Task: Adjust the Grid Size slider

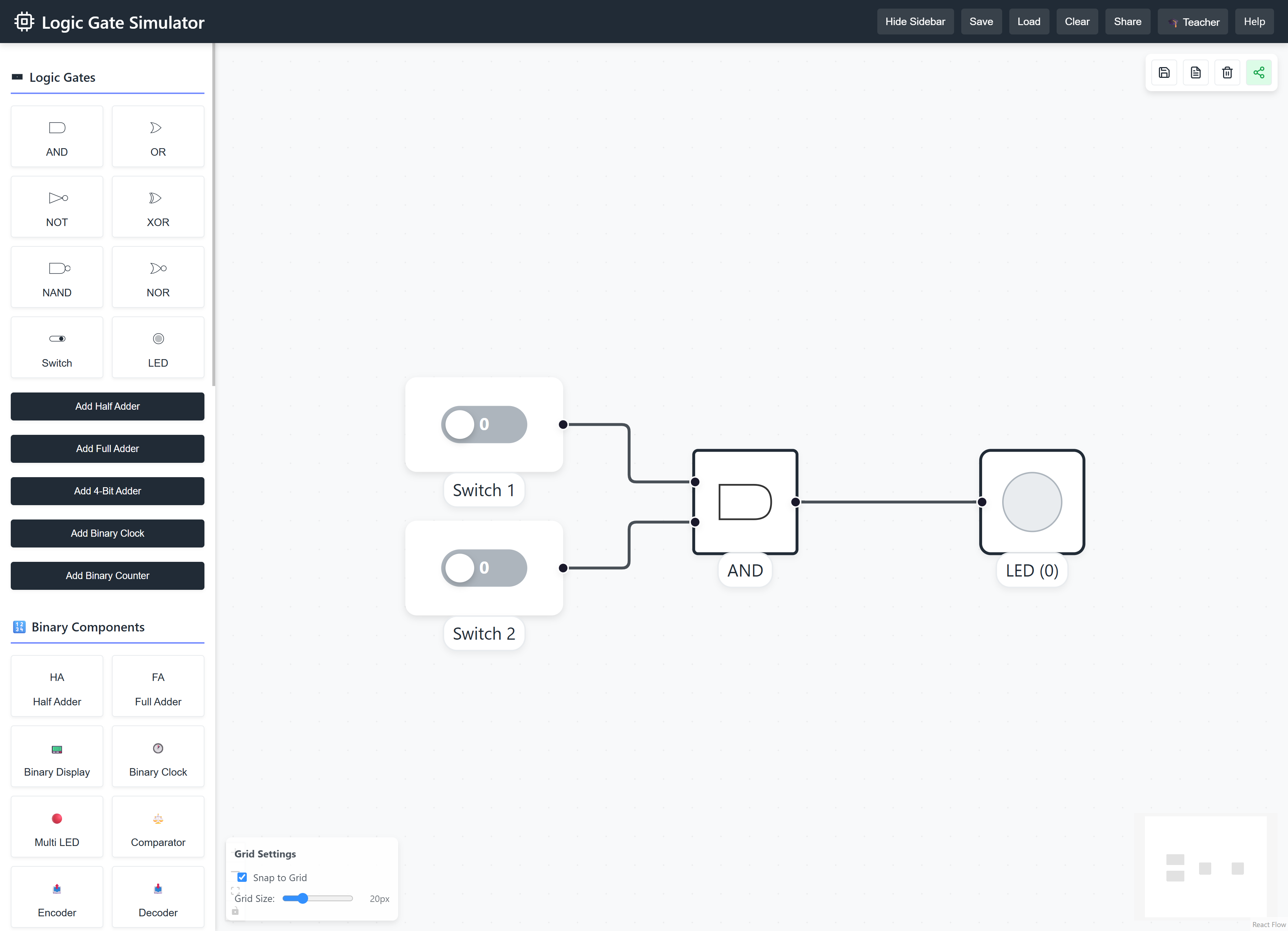Action: tap(303, 899)
